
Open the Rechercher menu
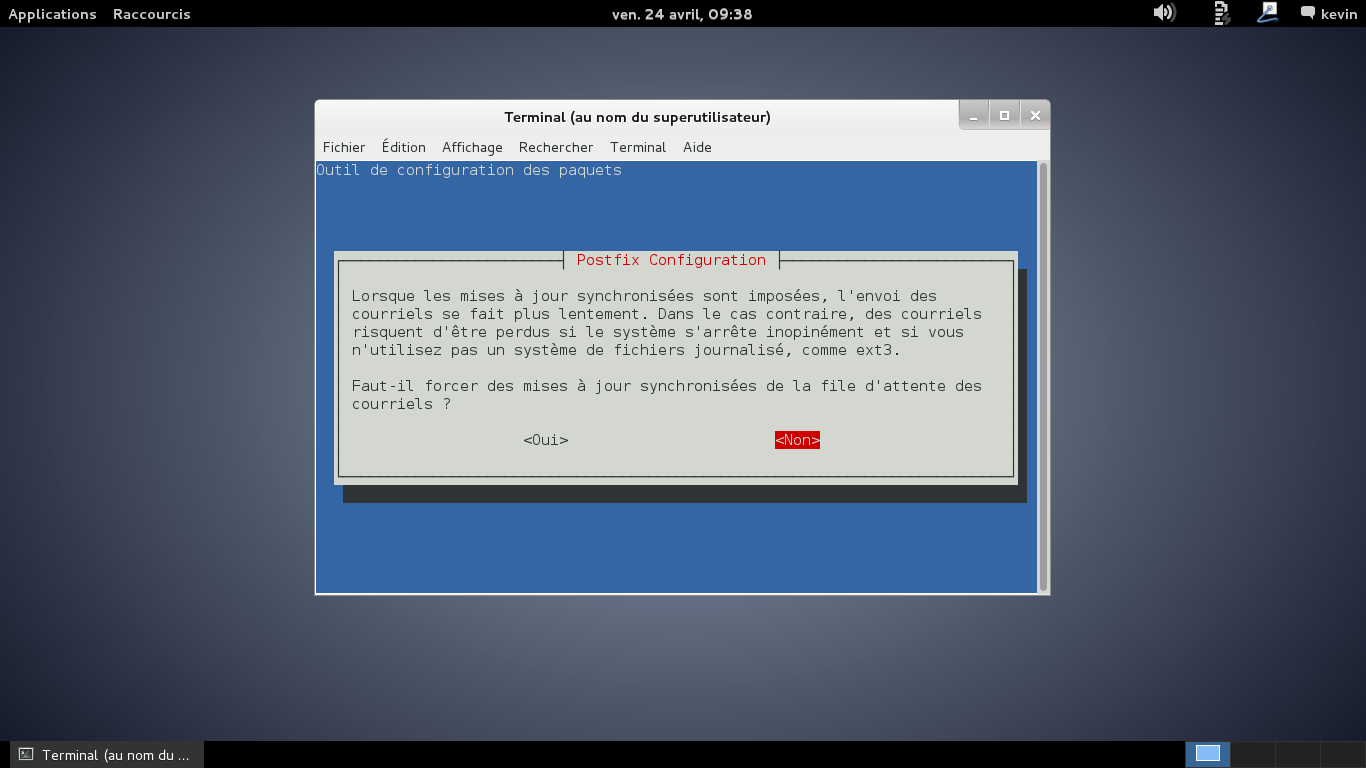[556, 147]
